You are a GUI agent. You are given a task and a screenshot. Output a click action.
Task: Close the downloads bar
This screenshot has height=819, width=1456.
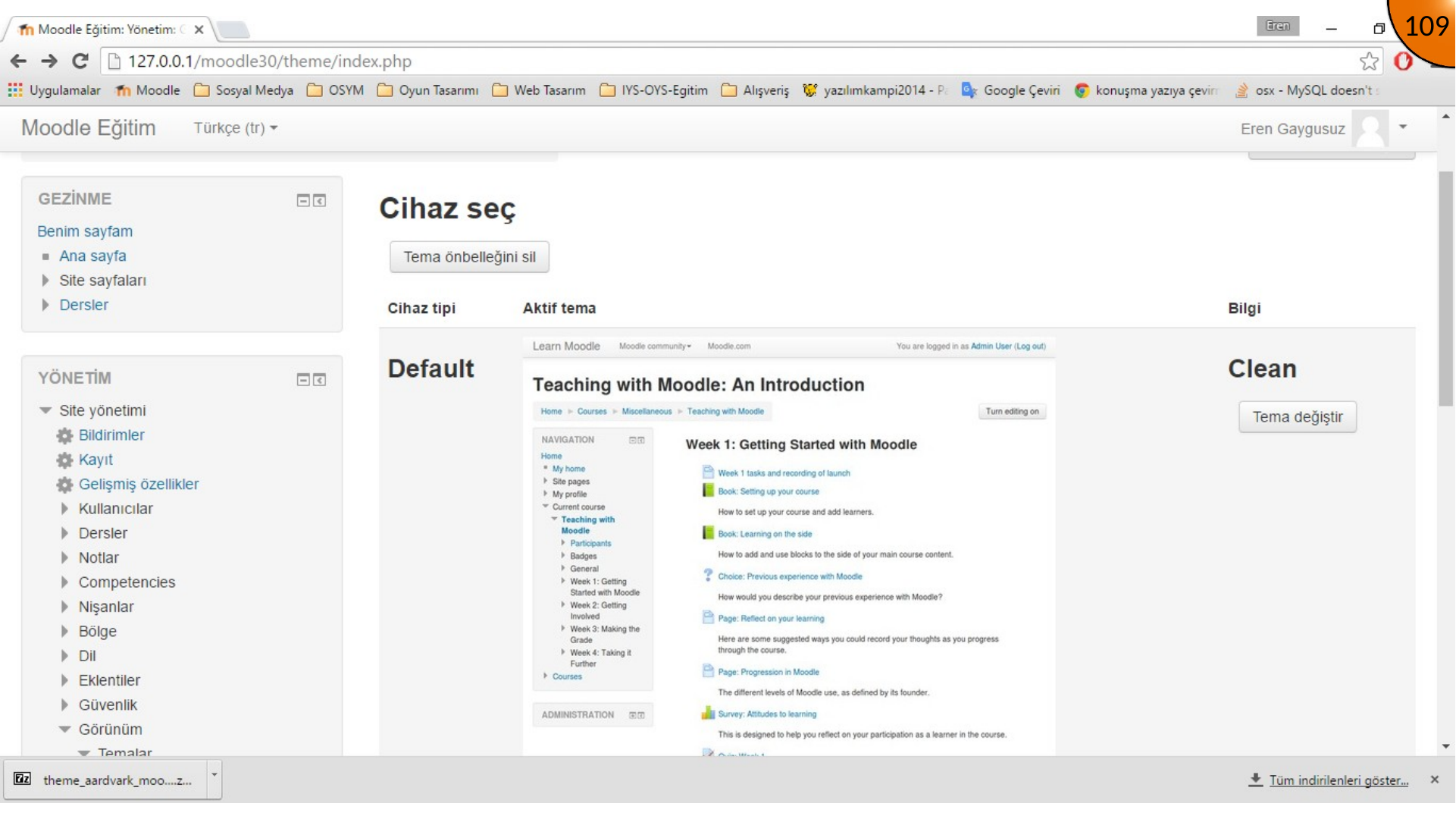point(1434,780)
